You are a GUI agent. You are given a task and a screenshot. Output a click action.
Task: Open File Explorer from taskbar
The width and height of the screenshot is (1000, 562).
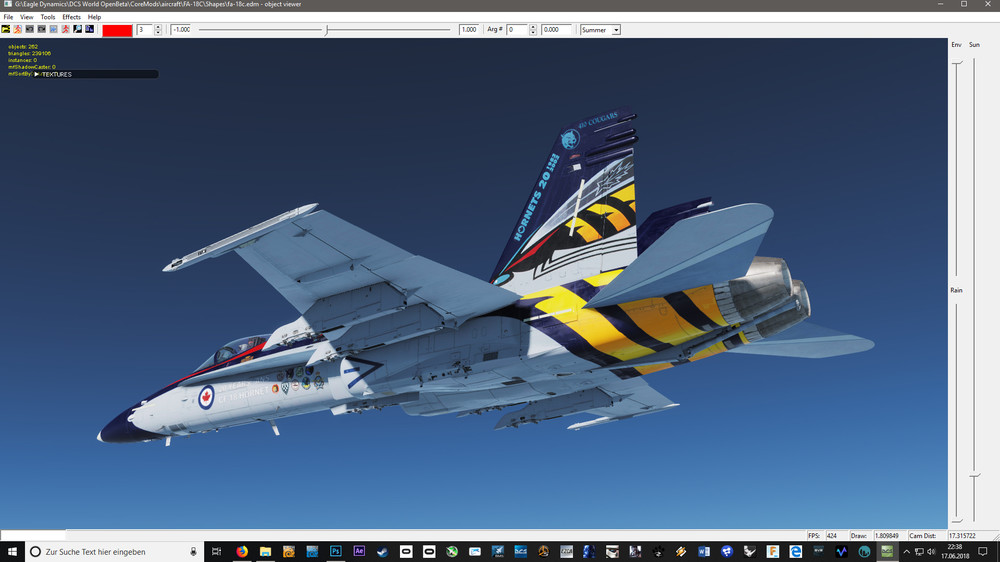(265, 552)
